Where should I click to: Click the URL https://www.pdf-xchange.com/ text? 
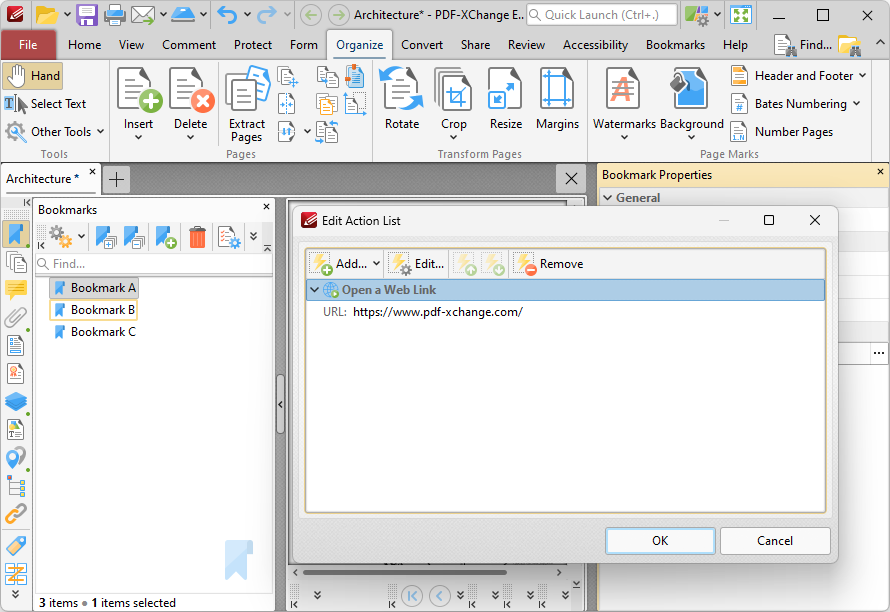click(x=438, y=312)
